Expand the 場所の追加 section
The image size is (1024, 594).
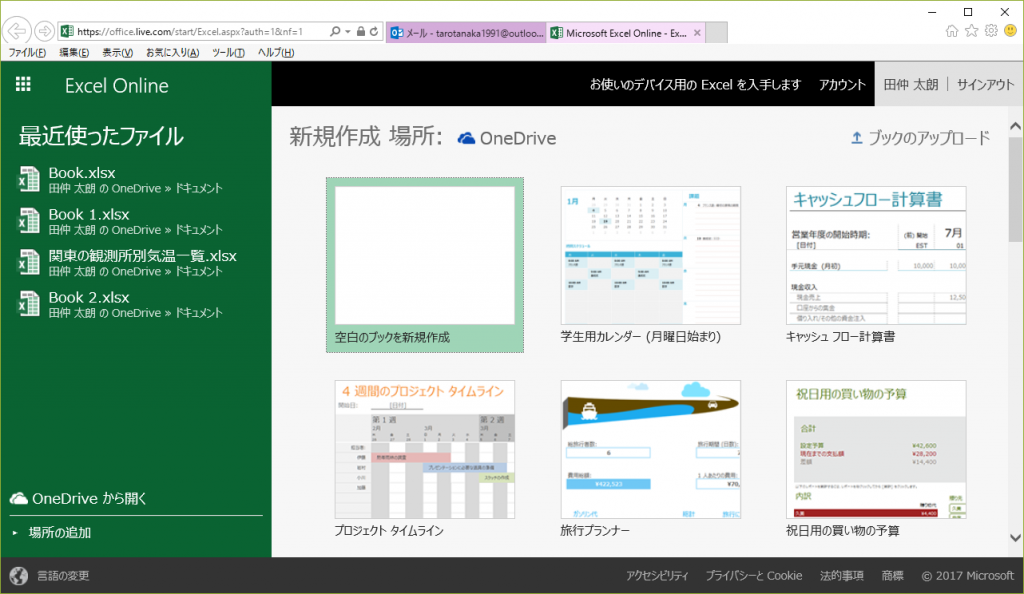(x=60, y=532)
